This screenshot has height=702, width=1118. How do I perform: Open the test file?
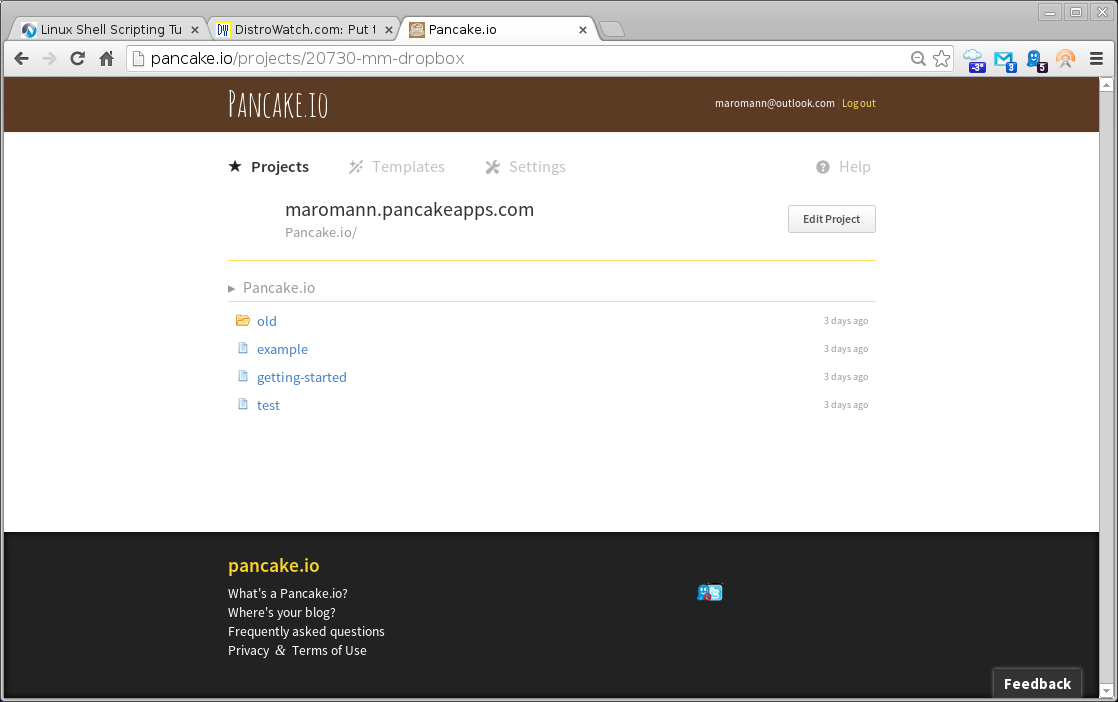click(x=268, y=405)
